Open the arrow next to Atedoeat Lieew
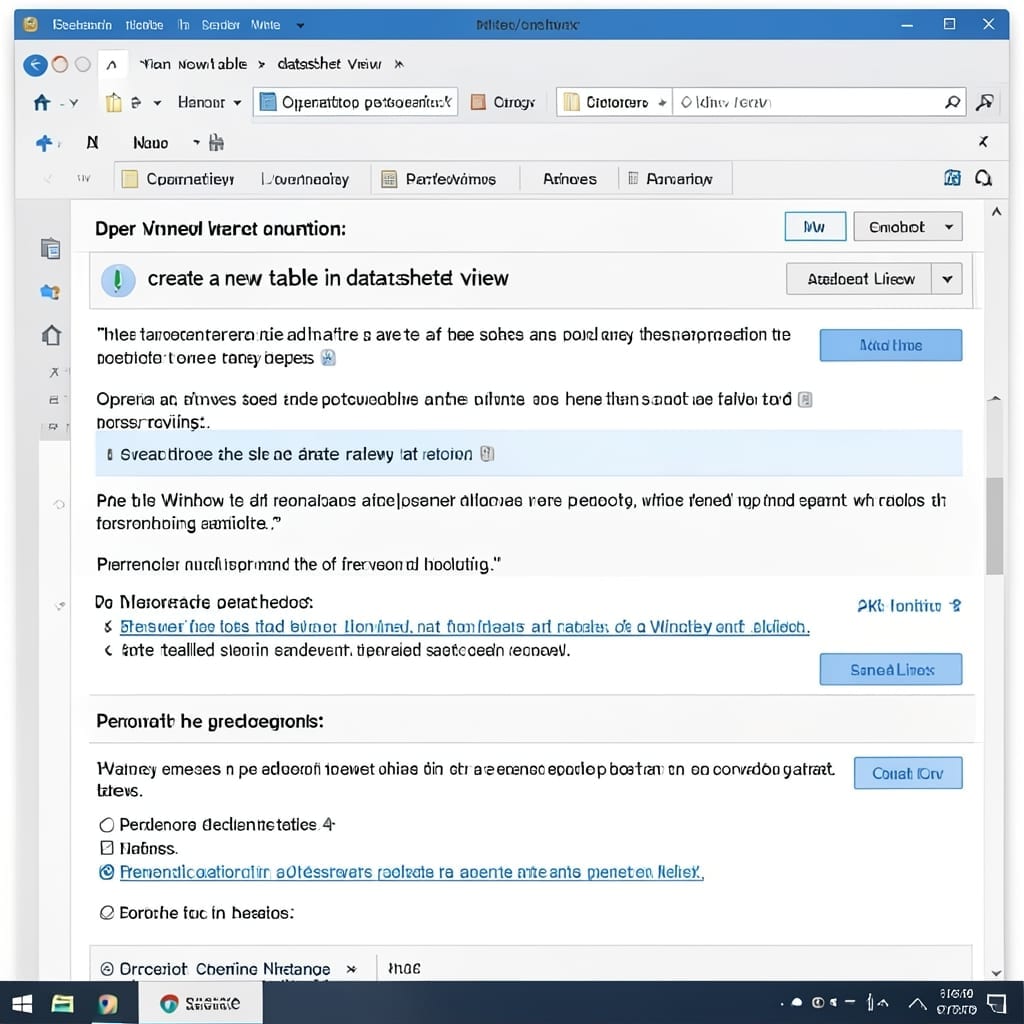Viewport: 1024px width, 1024px height. point(947,279)
